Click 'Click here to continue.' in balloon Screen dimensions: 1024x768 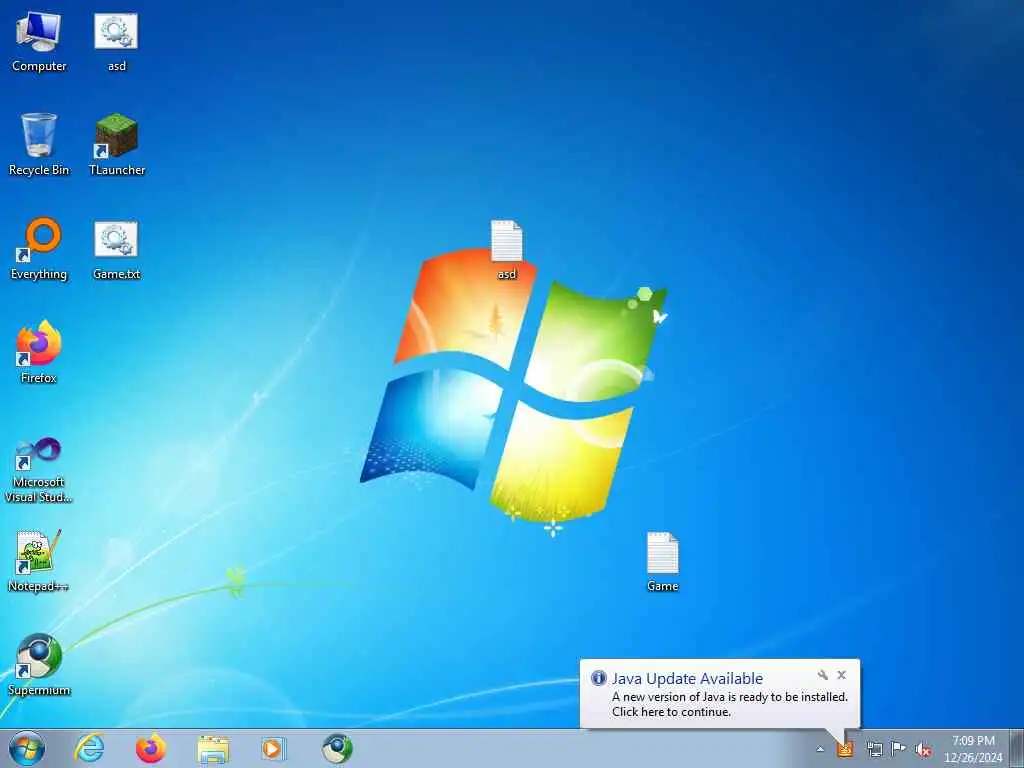coord(671,712)
